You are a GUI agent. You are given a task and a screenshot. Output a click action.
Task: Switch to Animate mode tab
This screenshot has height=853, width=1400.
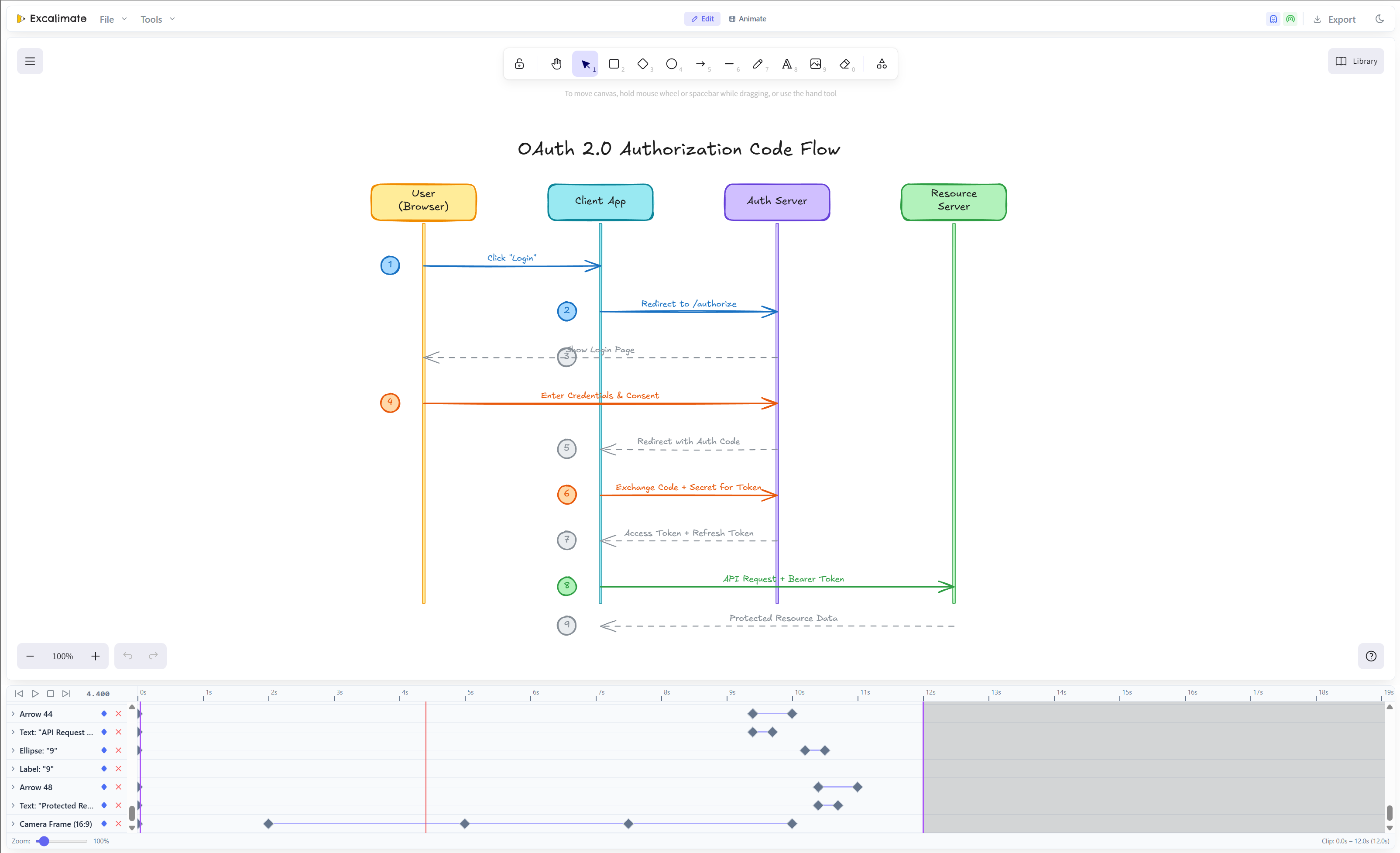click(x=748, y=19)
